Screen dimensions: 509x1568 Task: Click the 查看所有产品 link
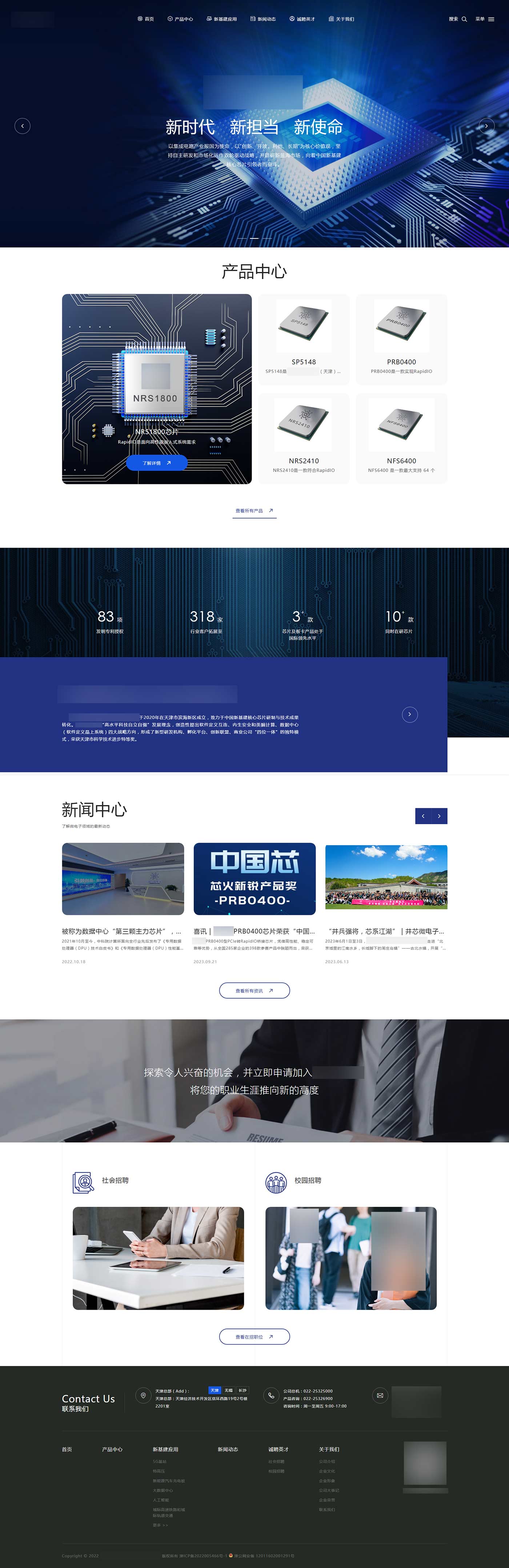[254, 511]
